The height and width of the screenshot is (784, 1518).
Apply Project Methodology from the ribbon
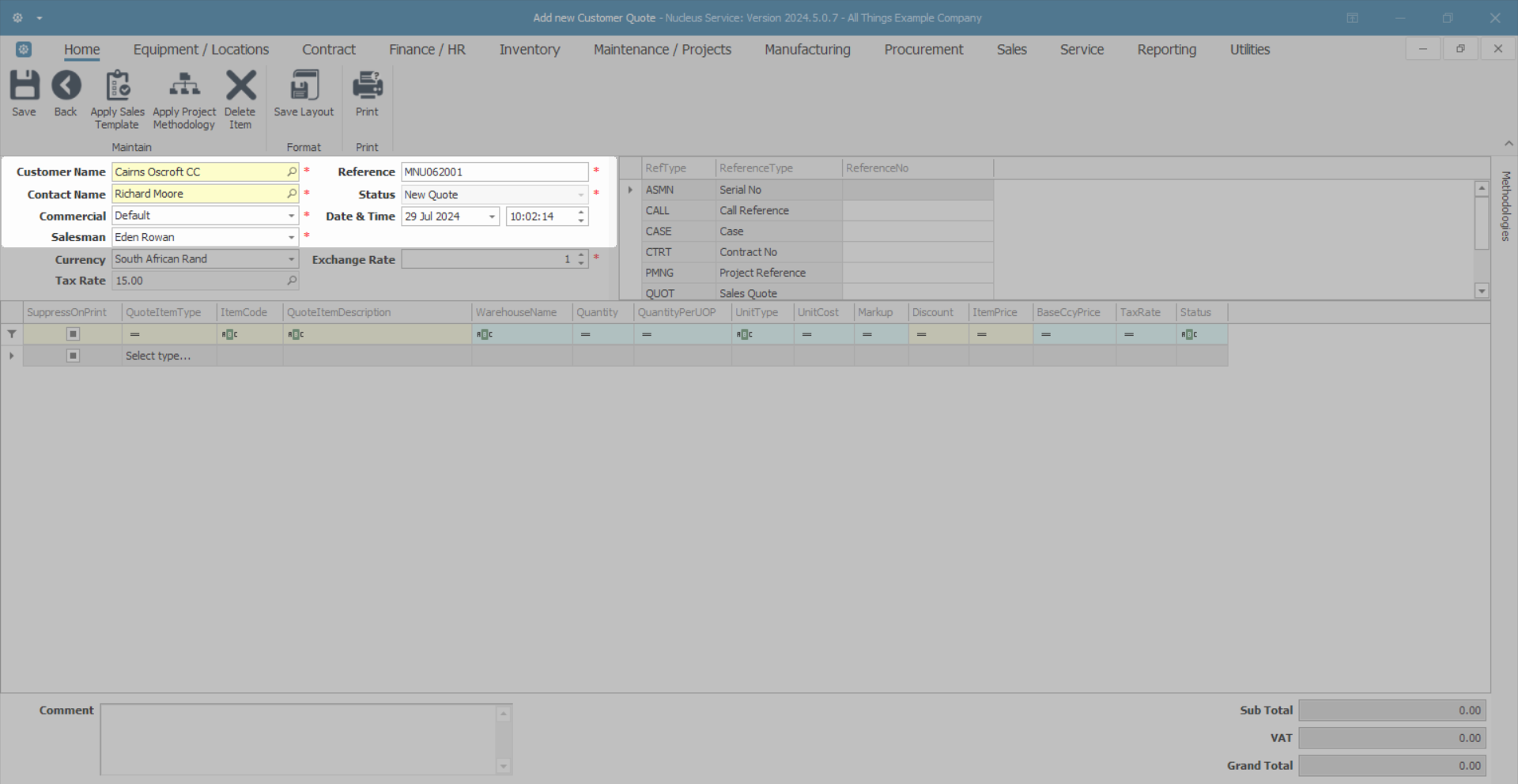coord(184,85)
